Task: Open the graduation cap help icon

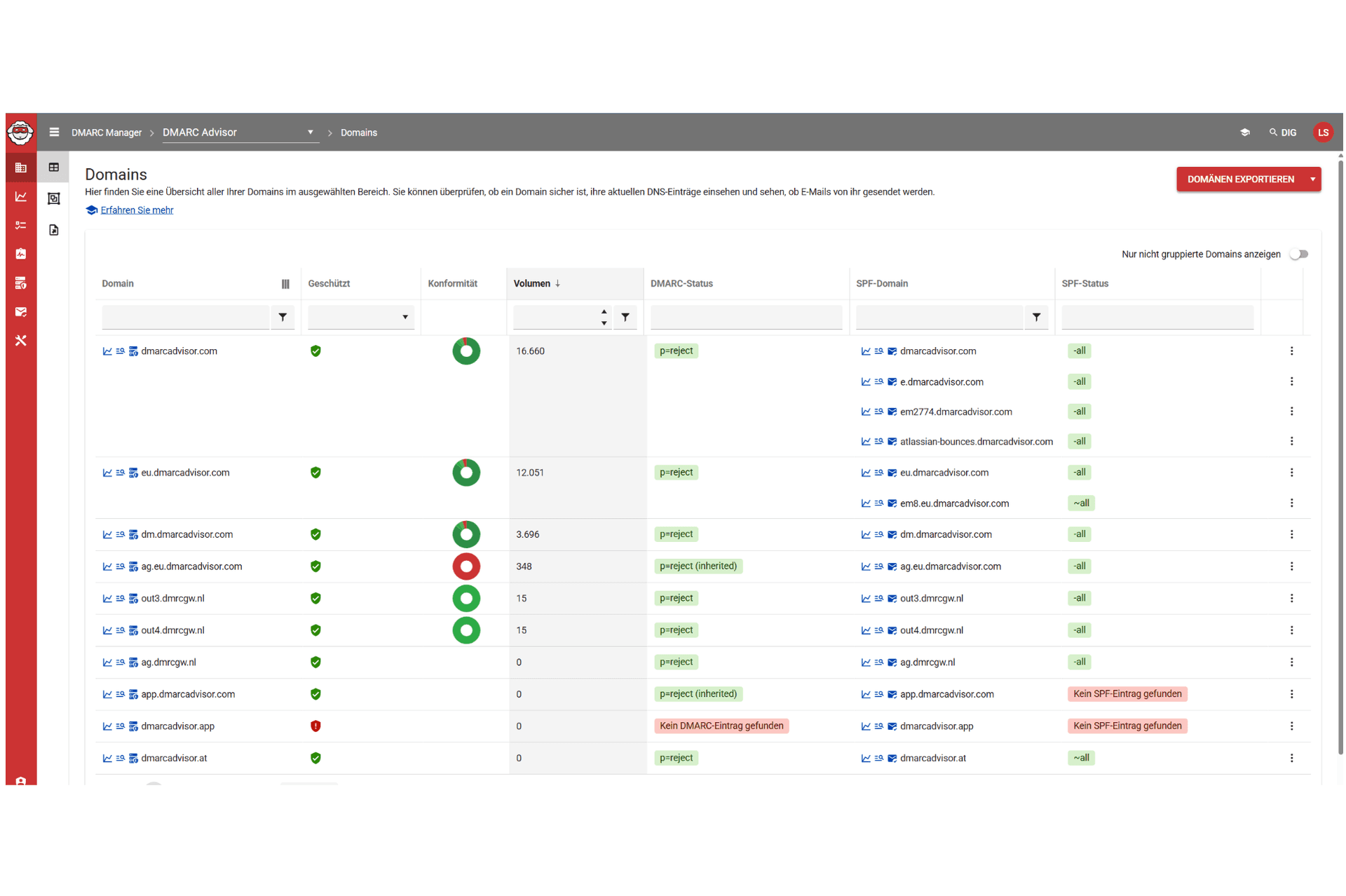Action: 1244,133
